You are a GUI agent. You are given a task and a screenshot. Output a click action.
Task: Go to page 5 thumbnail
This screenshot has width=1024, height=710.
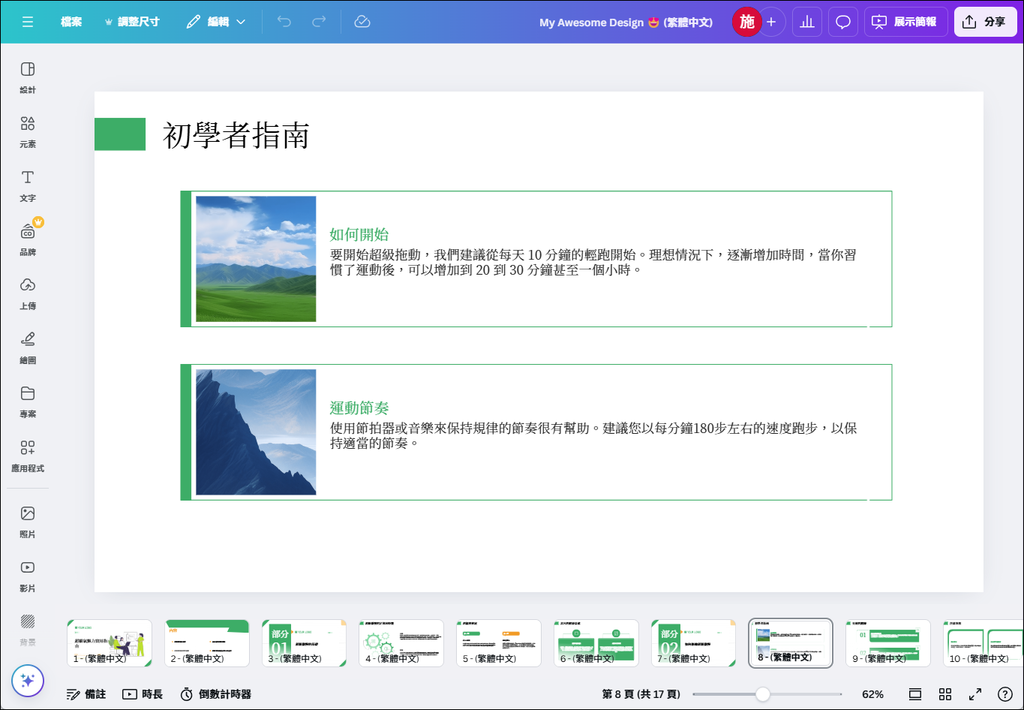(x=499, y=643)
